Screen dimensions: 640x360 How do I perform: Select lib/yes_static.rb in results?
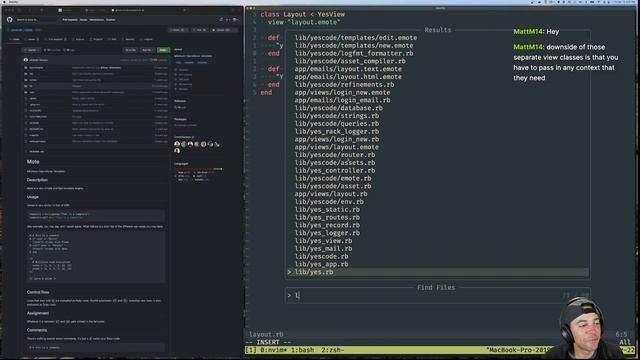(x=327, y=209)
